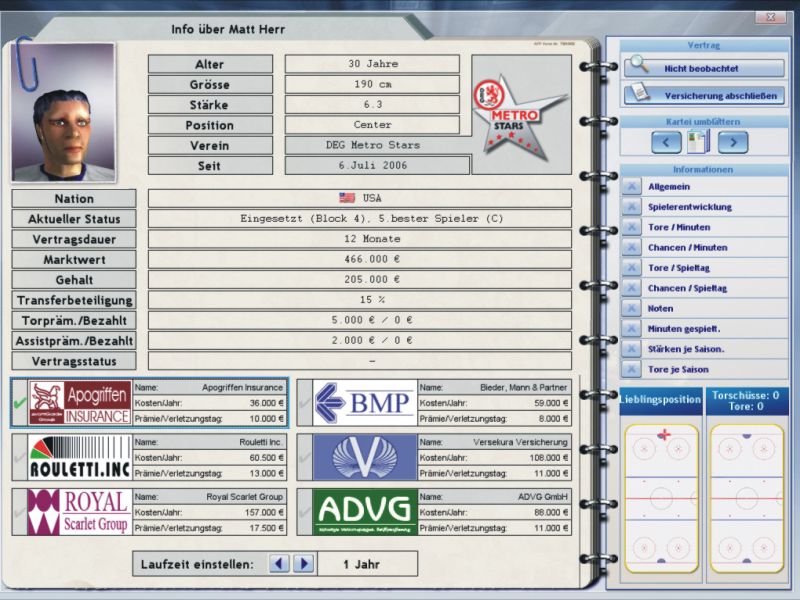800x600 pixels.
Task: Select the ADVG GmbH logo
Action: click(x=365, y=512)
